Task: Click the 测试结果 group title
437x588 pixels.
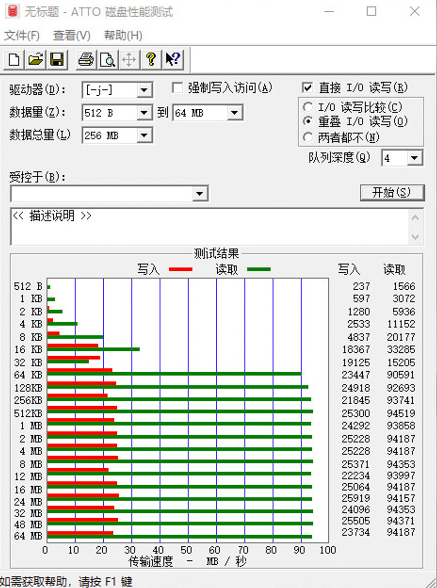Action: (216, 254)
